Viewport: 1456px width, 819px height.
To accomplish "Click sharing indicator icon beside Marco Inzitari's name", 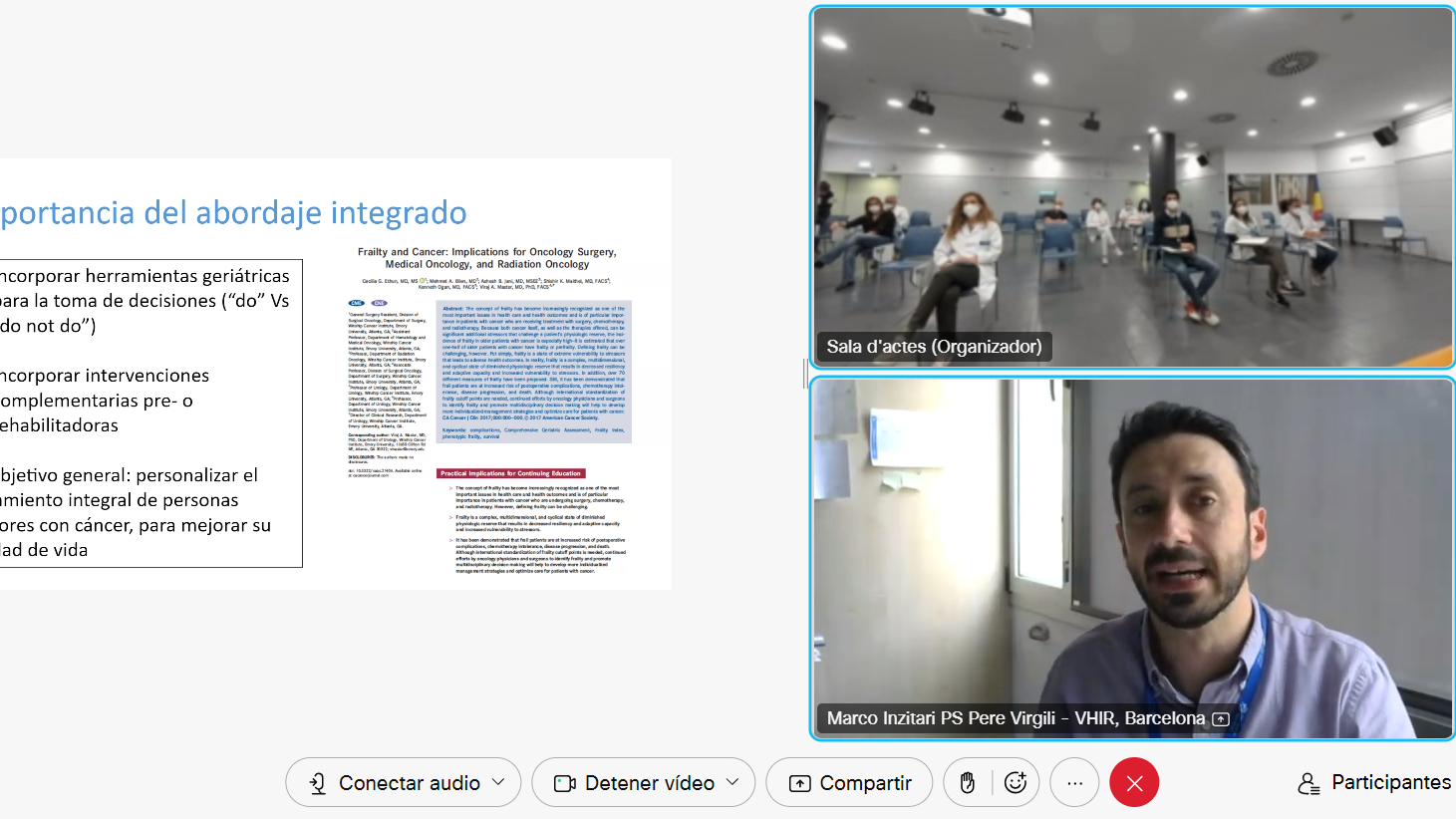I will pos(1221,719).
